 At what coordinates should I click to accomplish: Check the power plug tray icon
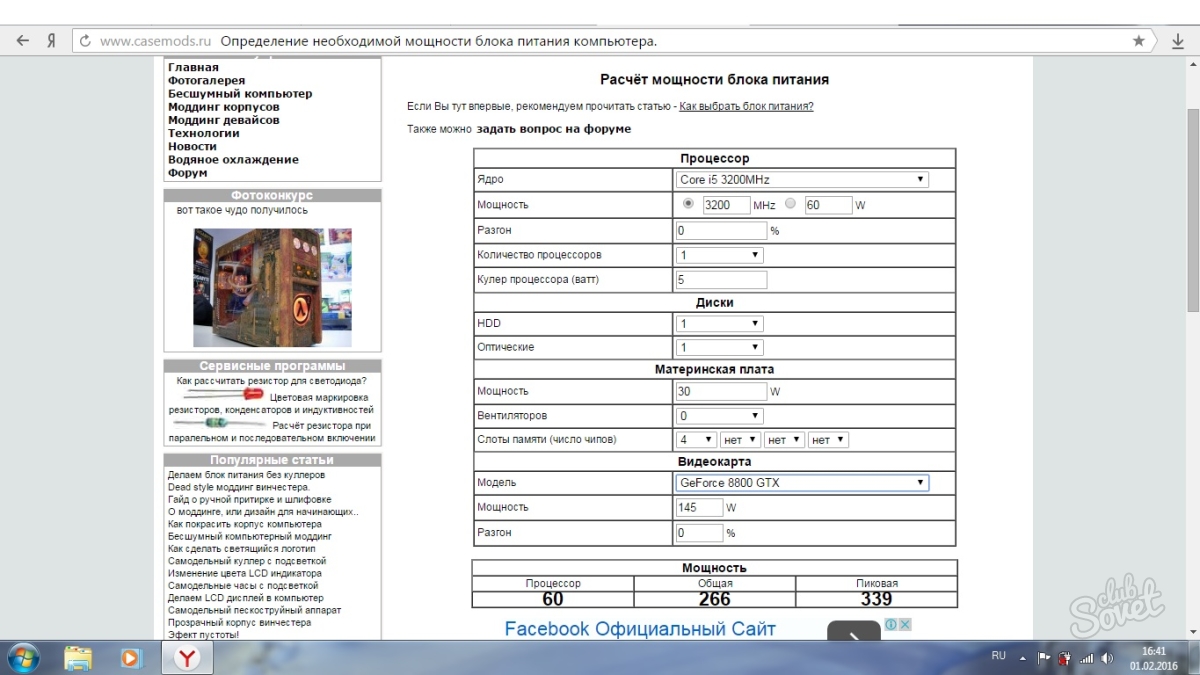click(1064, 658)
